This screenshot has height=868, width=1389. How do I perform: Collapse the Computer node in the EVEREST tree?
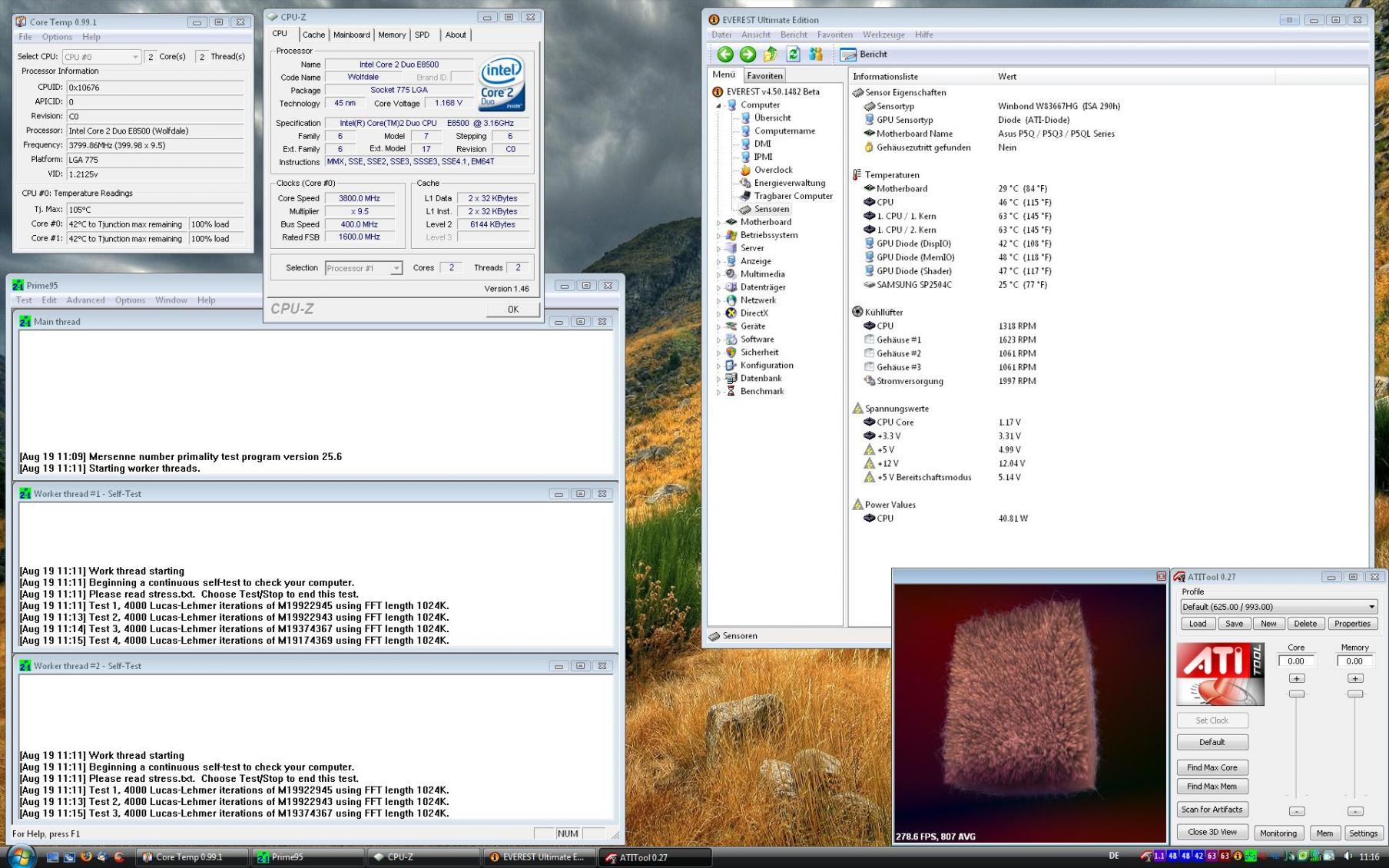pos(719,105)
